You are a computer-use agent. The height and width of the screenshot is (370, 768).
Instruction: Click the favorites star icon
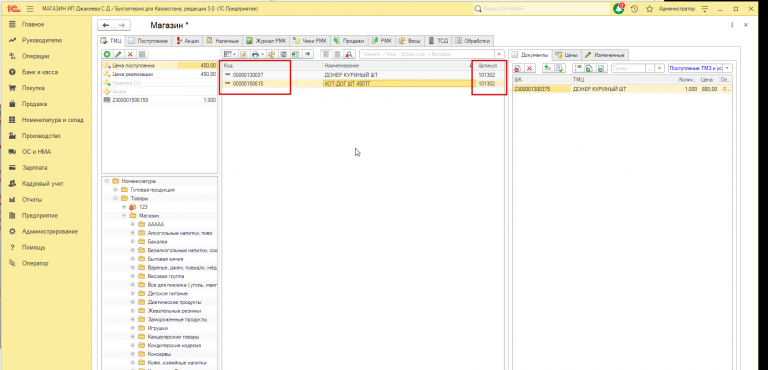(x=649, y=9)
